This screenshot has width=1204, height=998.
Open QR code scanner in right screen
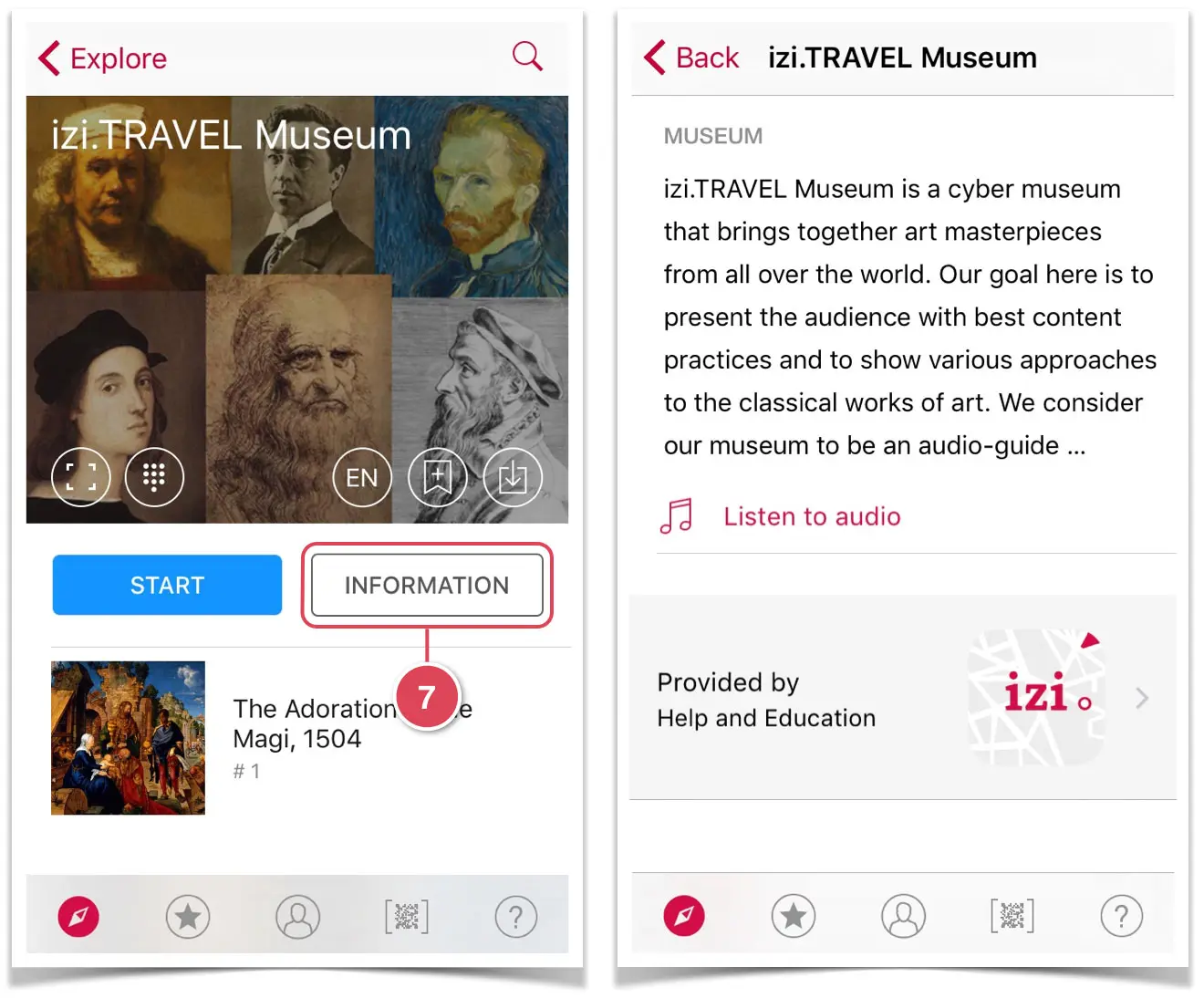tap(1012, 916)
